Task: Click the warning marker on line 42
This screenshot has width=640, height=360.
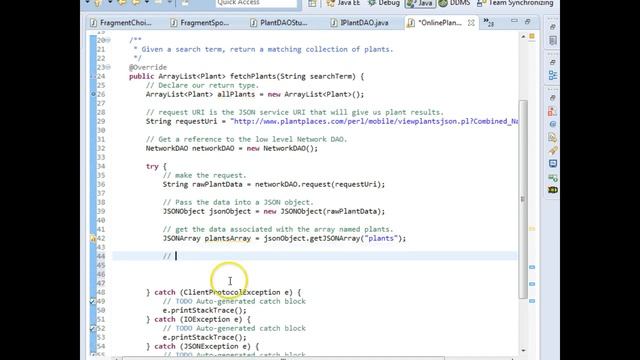Action: [93, 239]
